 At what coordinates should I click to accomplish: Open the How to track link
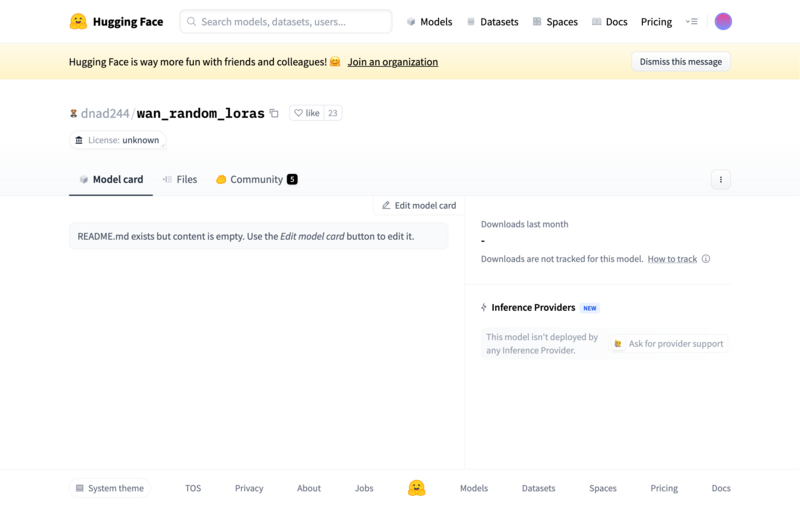pyautogui.click(x=672, y=259)
